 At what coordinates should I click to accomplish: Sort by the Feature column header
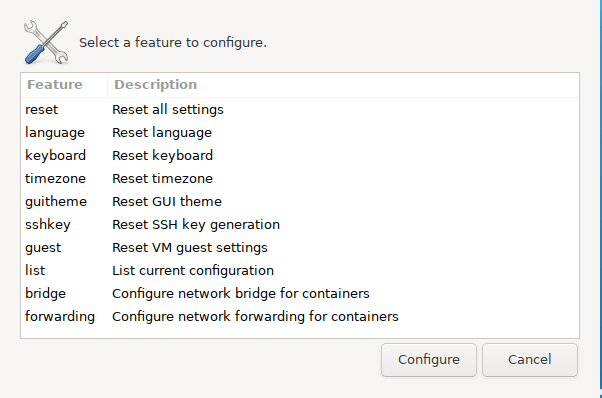(64, 85)
